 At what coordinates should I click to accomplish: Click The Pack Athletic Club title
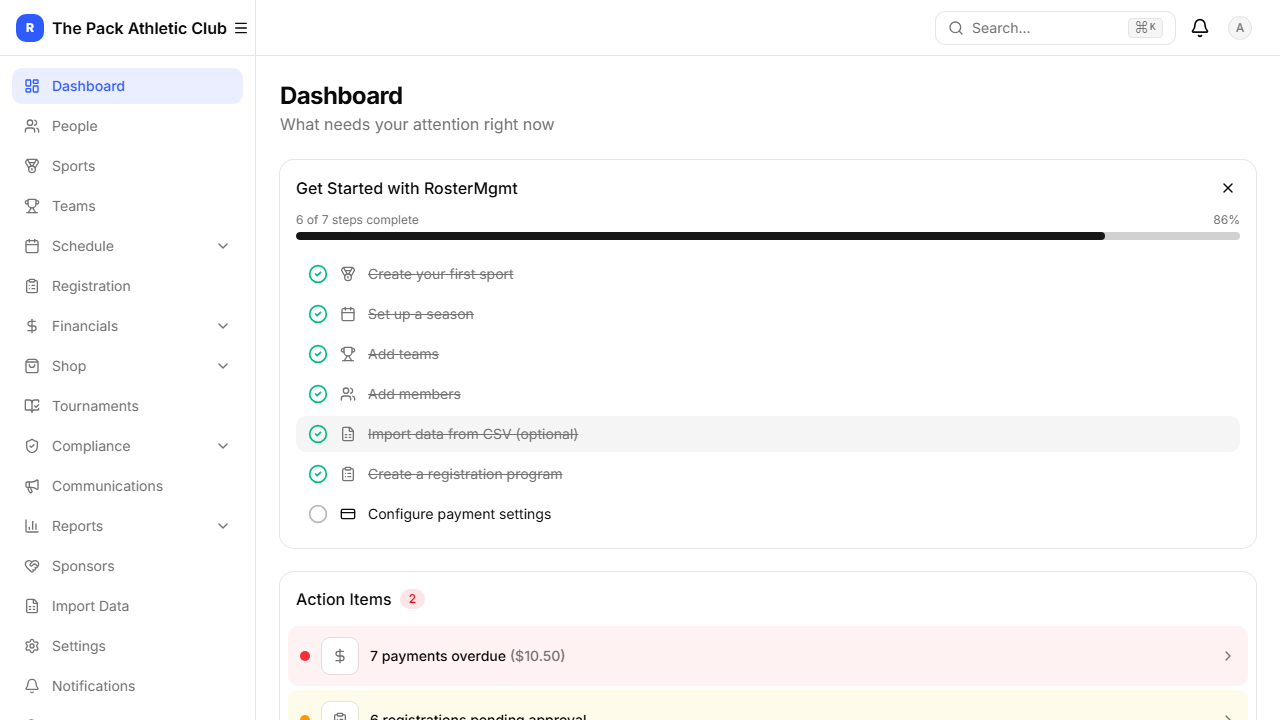click(139, 28)
